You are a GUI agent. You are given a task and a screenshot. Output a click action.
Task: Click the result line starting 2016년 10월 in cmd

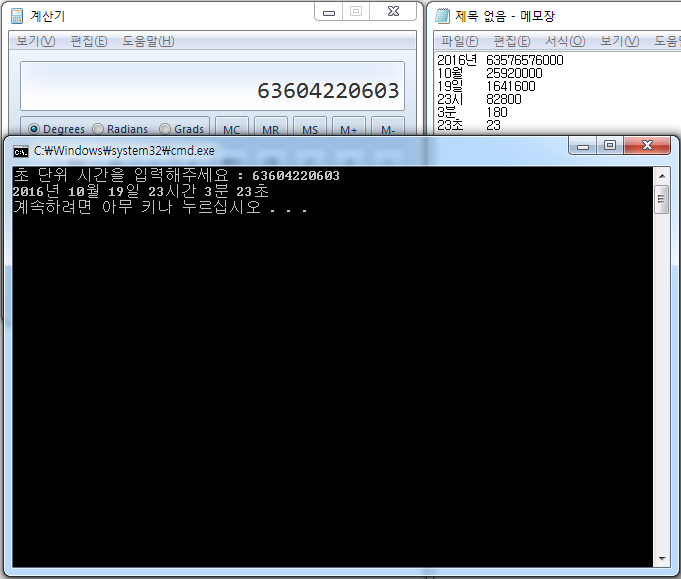(141, 191)
